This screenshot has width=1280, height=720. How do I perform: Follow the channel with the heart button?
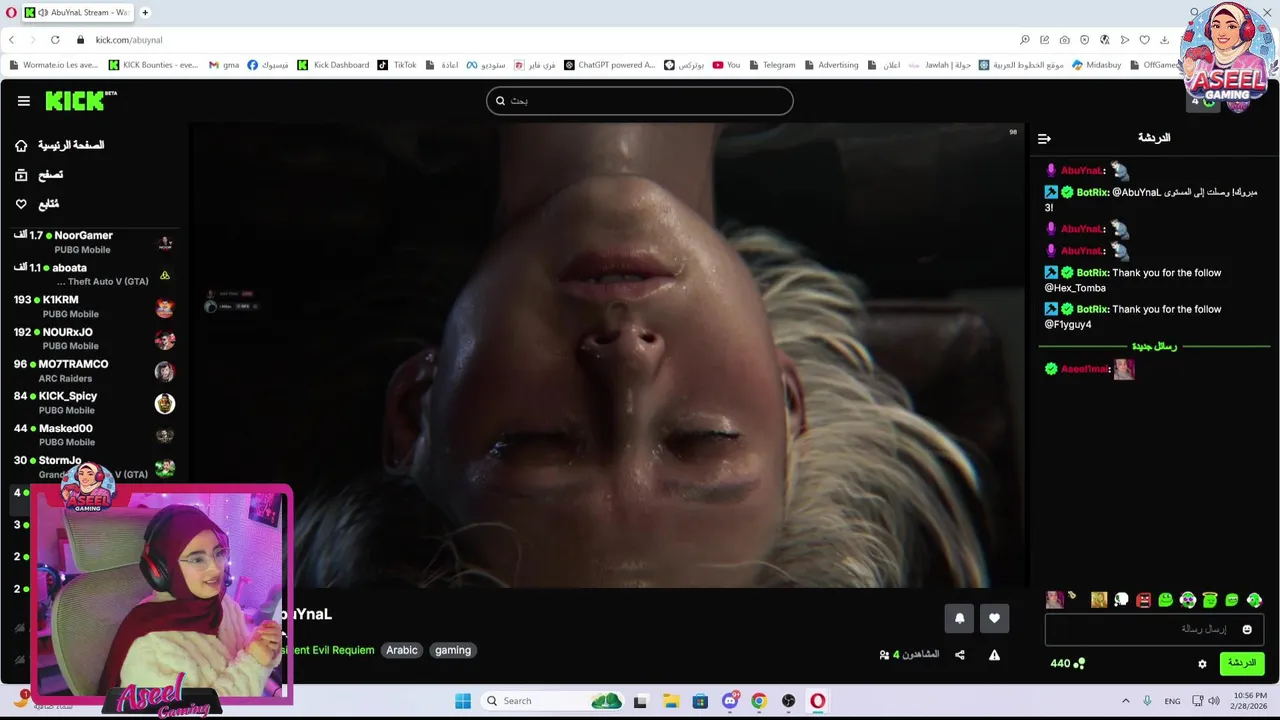click(x=994, y=618)
